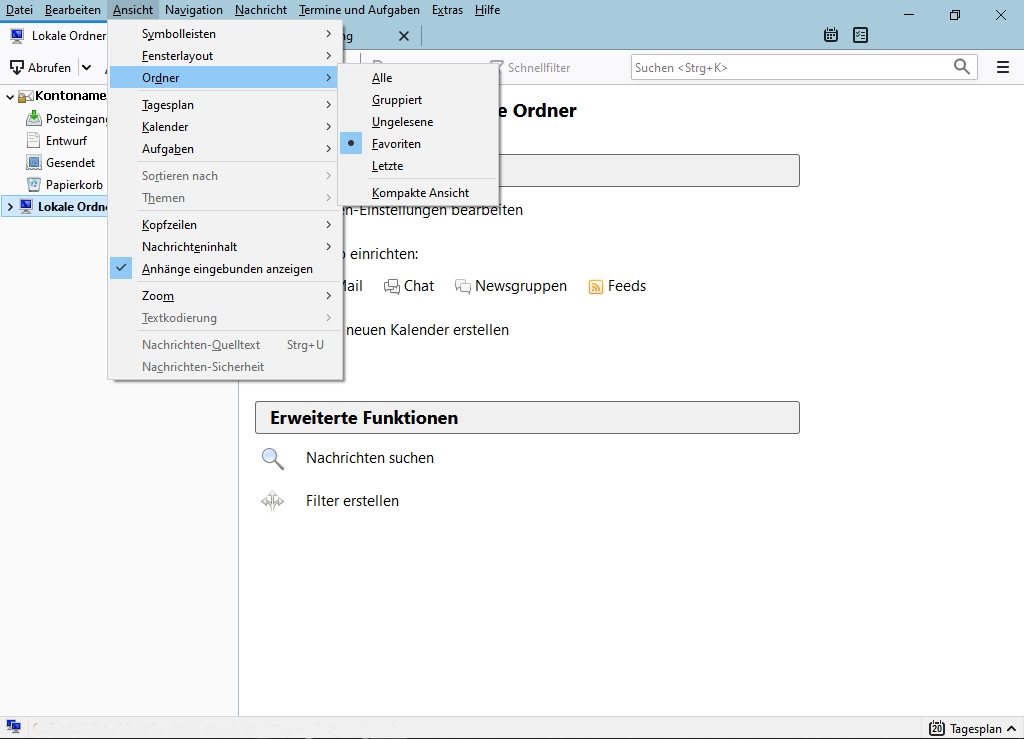The height and width of the screenshot is (739, 1024).
Task: Click Nachrichten suchen link
Action: 369,458
